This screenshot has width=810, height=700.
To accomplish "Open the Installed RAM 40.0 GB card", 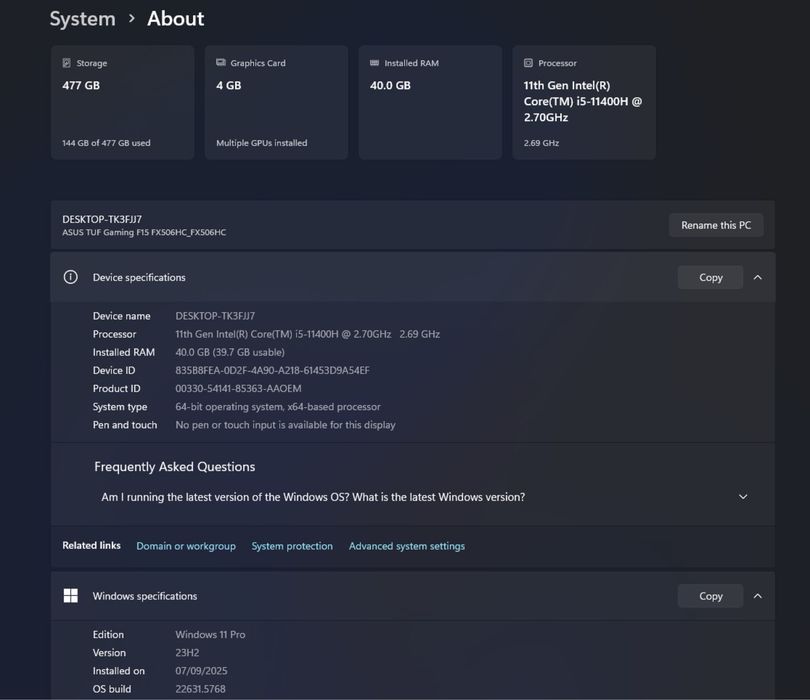I will 430,102.
